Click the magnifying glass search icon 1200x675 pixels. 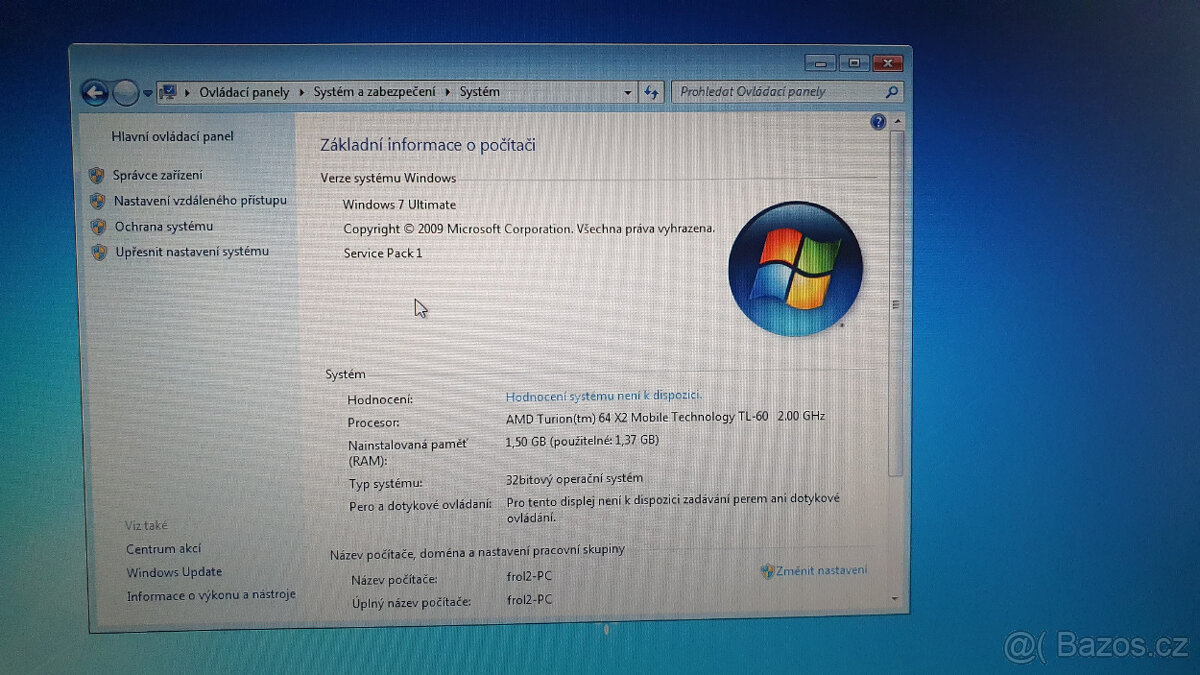click(x=890, y=91)
